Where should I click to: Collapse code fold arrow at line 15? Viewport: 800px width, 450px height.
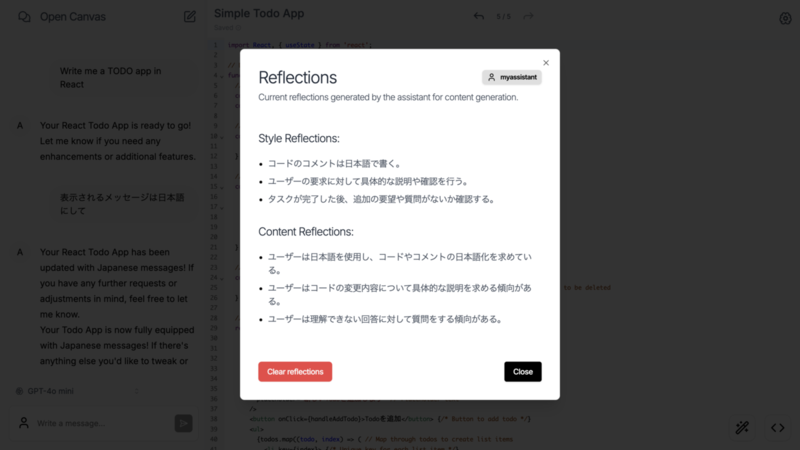click(221, 187)
